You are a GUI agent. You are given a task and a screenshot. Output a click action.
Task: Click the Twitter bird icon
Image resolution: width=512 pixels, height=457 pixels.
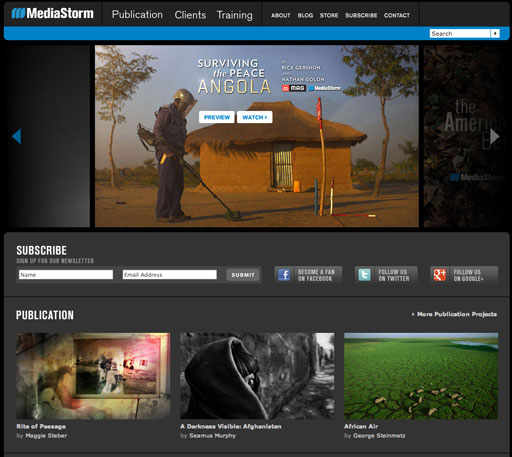point(364,275)
